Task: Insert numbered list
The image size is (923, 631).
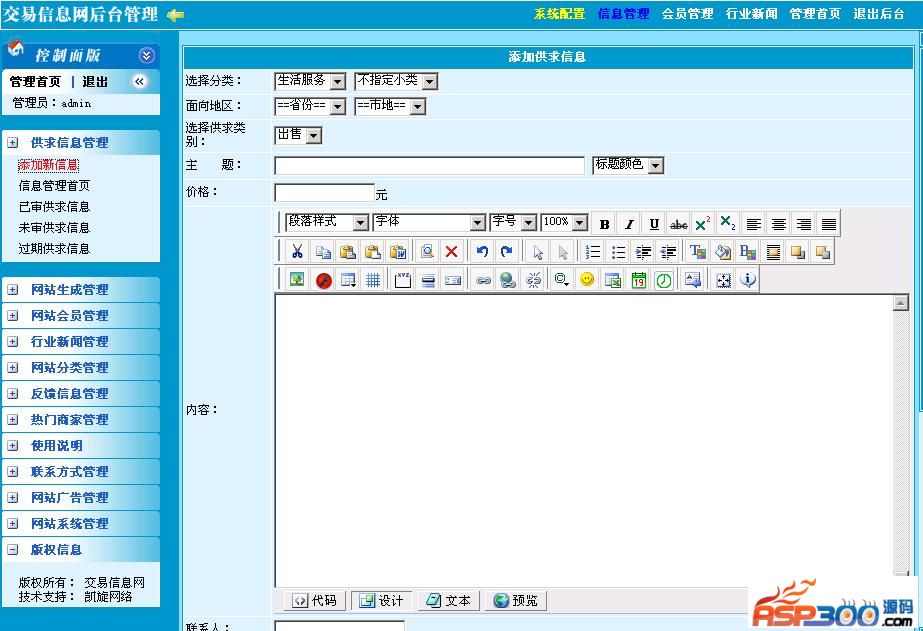Action: coord(593,252)
